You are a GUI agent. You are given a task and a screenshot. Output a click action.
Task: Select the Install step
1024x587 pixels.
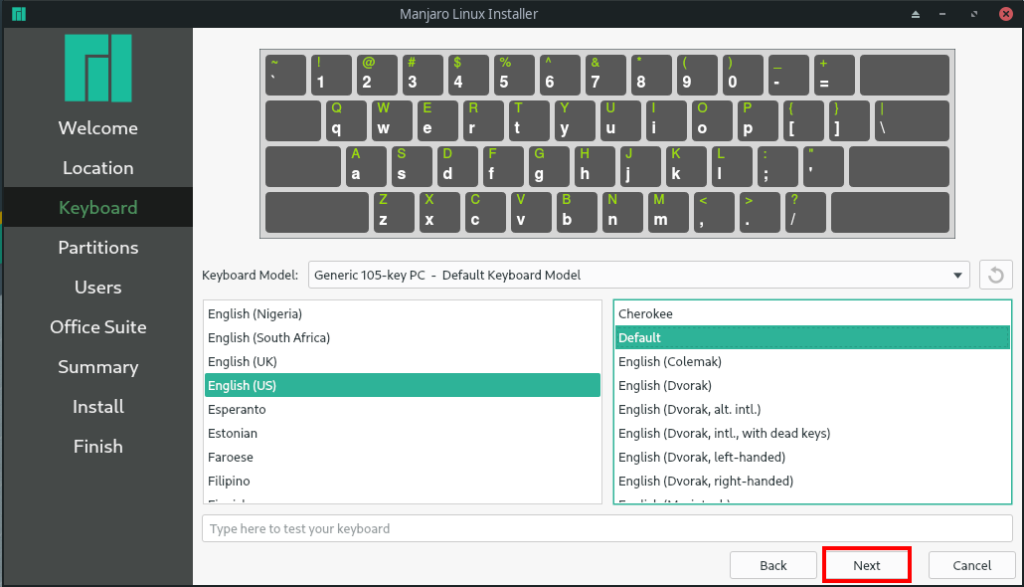(98, 407)
